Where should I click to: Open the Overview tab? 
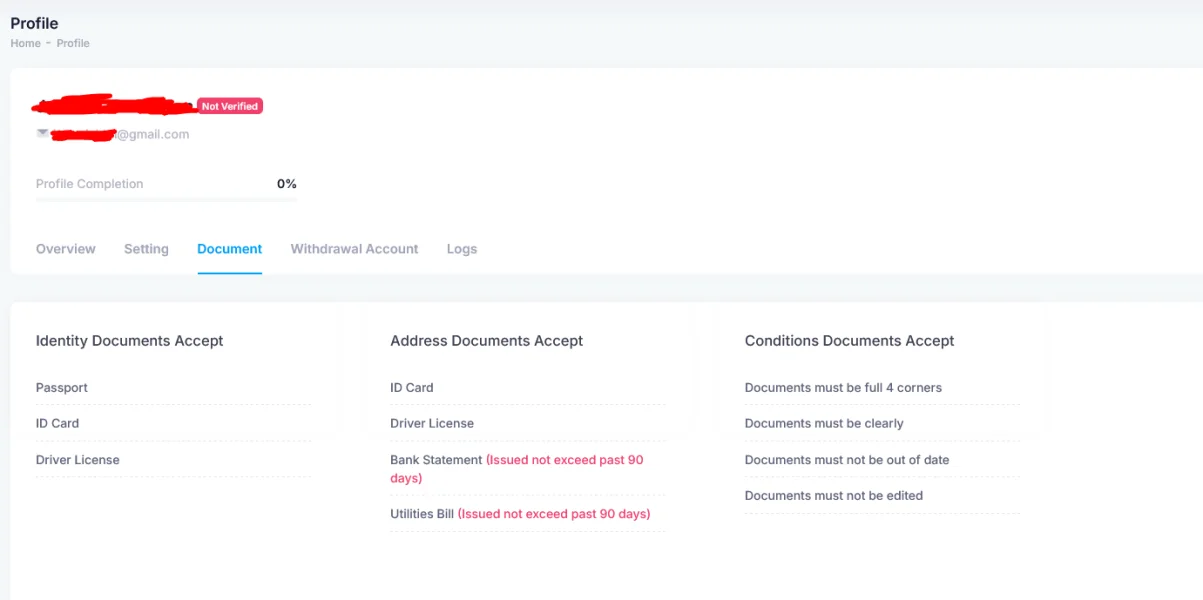(x=66, y=249)
